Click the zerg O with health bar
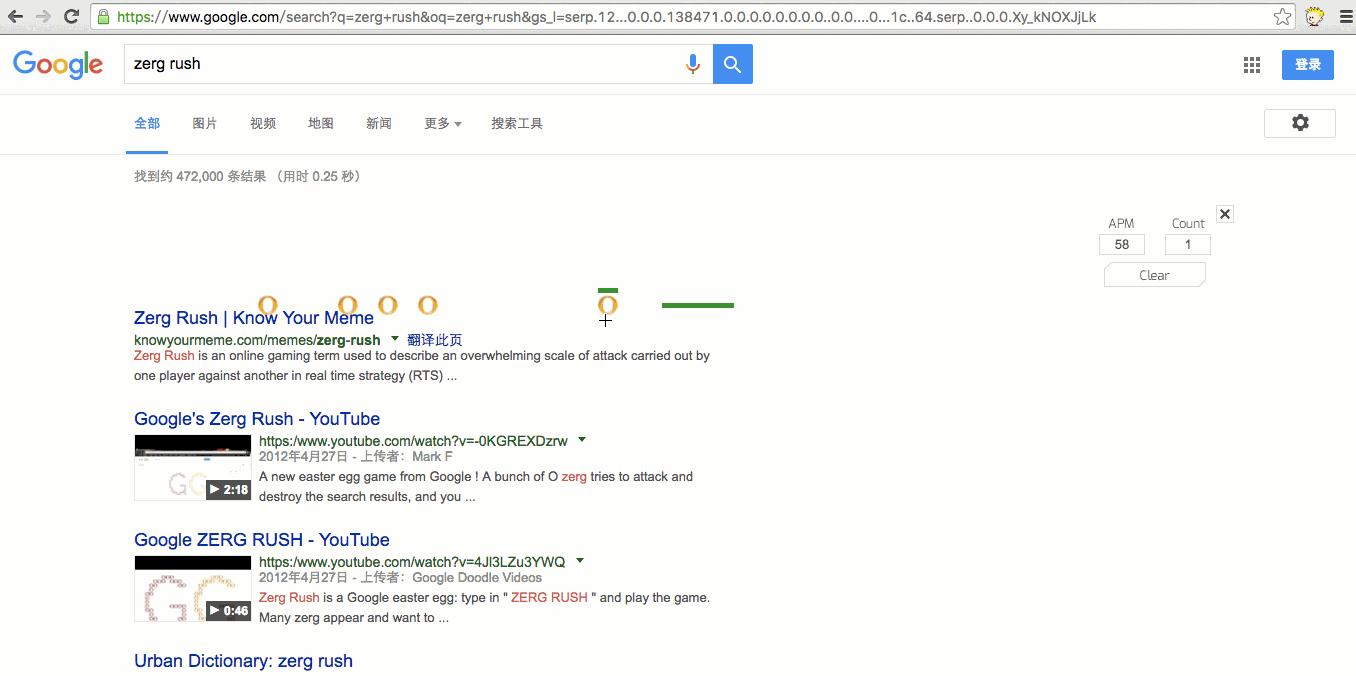 607,305
